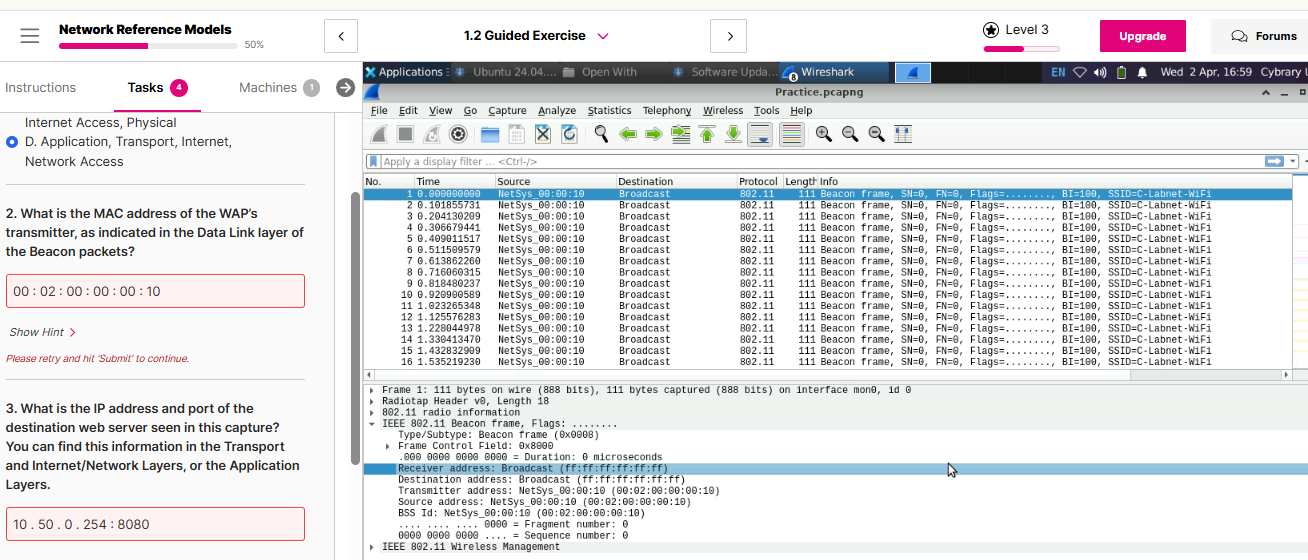Viewport: 1308px width, 560px height.
Task: Click Show Hint link
Action: pyautogui.click(x=42, y=332)
